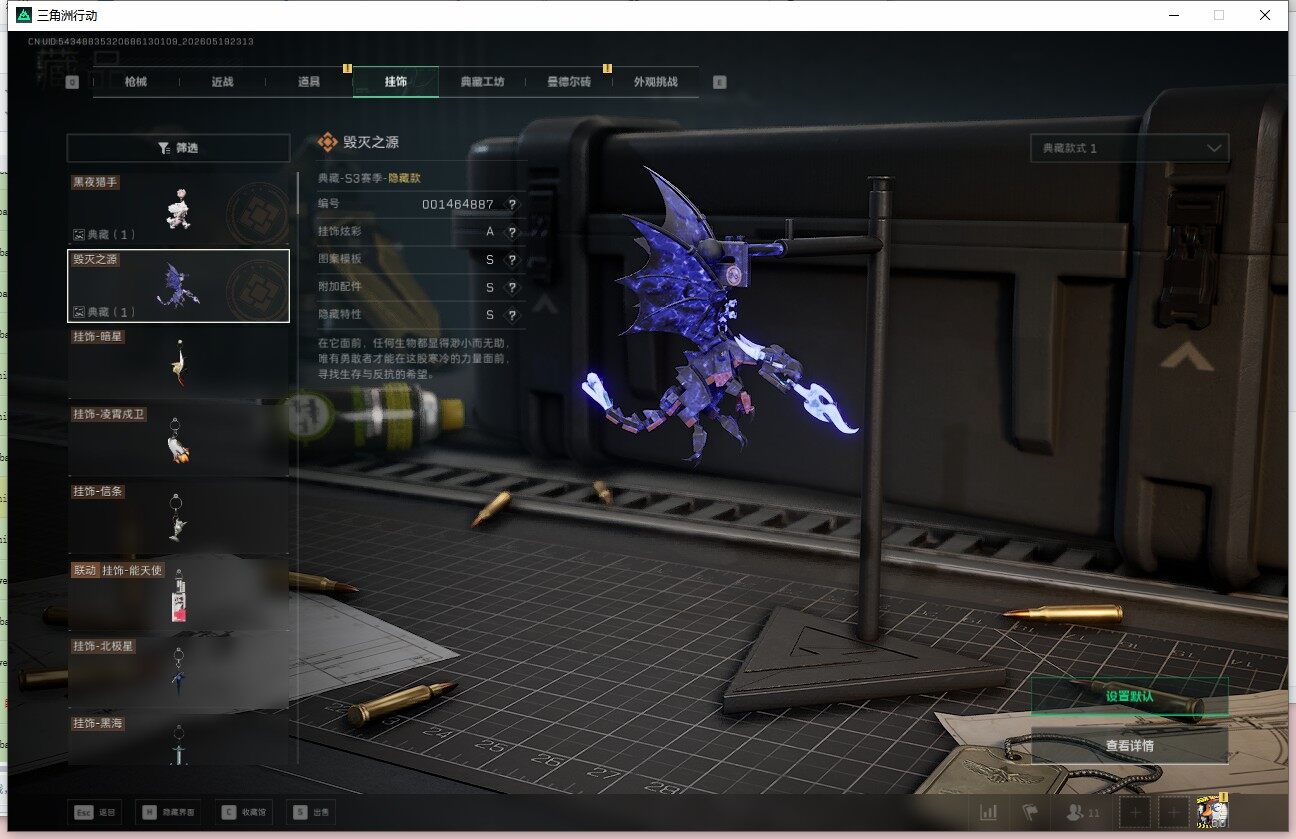Select the 挂饰 tab
Viewport: 1296px width, 839px height.
click(396, 82)
